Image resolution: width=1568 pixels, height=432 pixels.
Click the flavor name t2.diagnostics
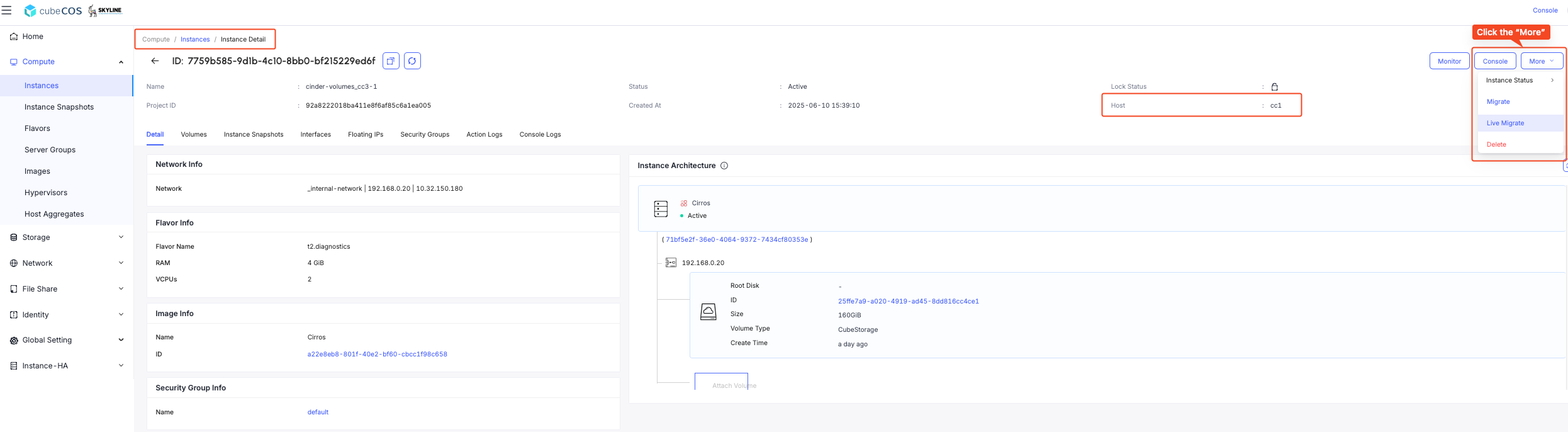point(328,247)
